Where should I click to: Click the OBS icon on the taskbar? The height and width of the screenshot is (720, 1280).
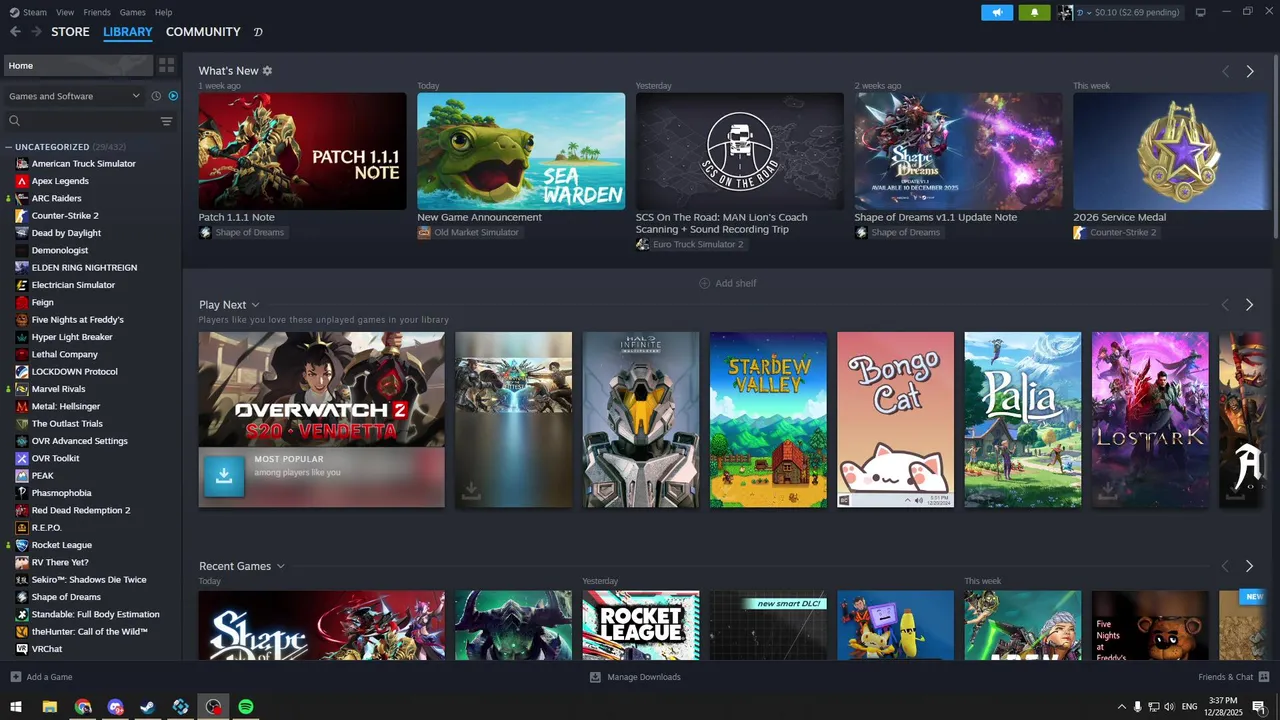click(x=213, y=707)
